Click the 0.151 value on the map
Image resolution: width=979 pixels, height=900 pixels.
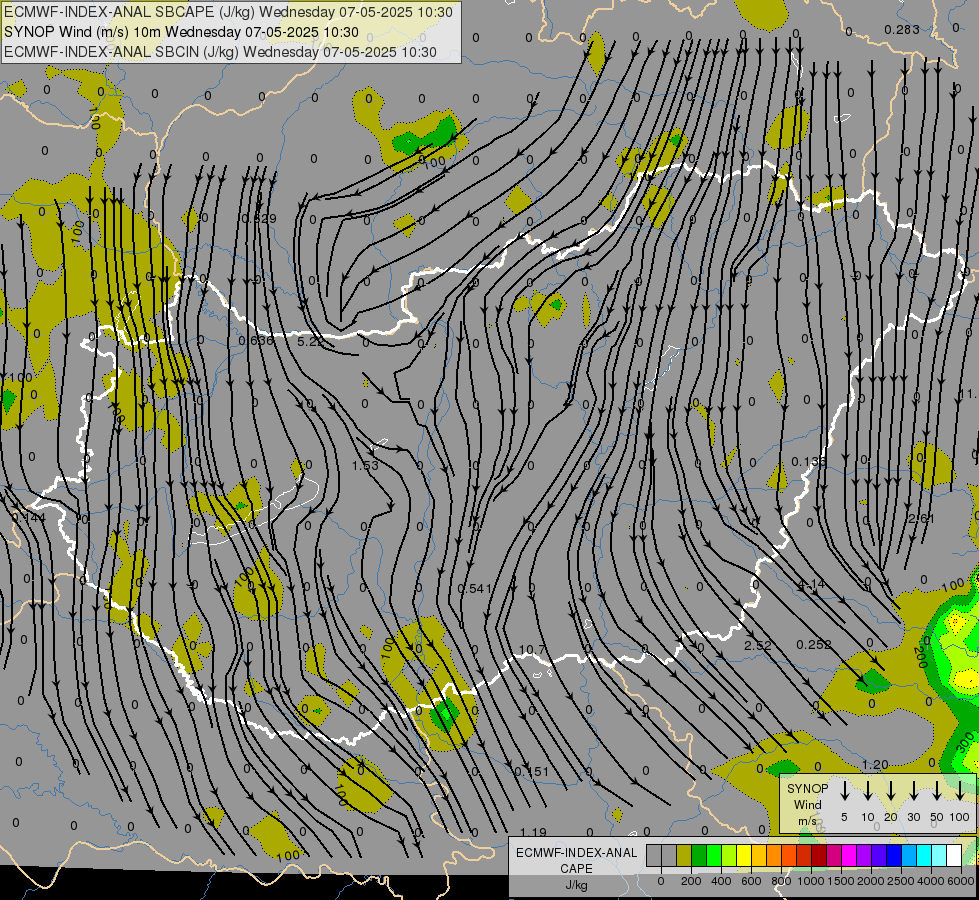pyautogui.click(x=531, y=771)
